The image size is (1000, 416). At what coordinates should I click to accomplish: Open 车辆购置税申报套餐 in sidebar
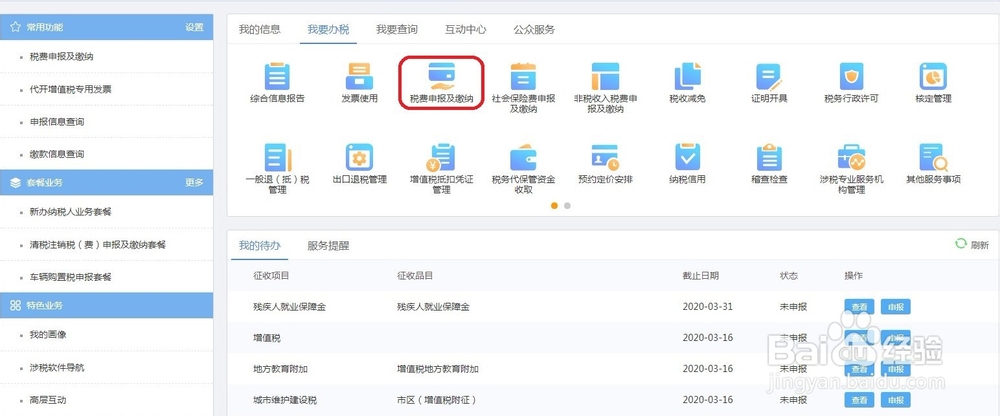[x=71, y=278]
